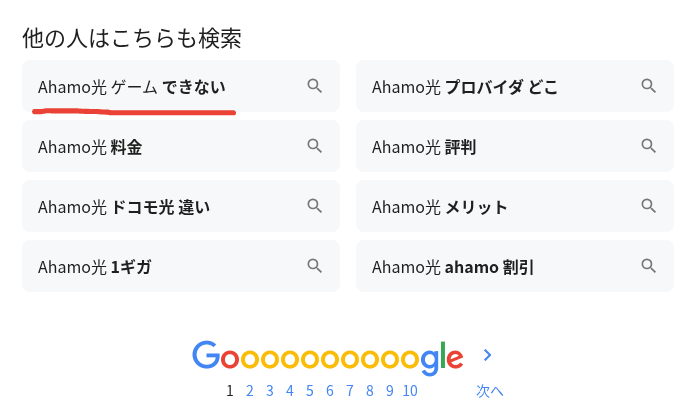Screen dimensions: 695x416
Task: Click search icon beside 'Ahamo光 ゲーム できない'
Action: point(315,86)
